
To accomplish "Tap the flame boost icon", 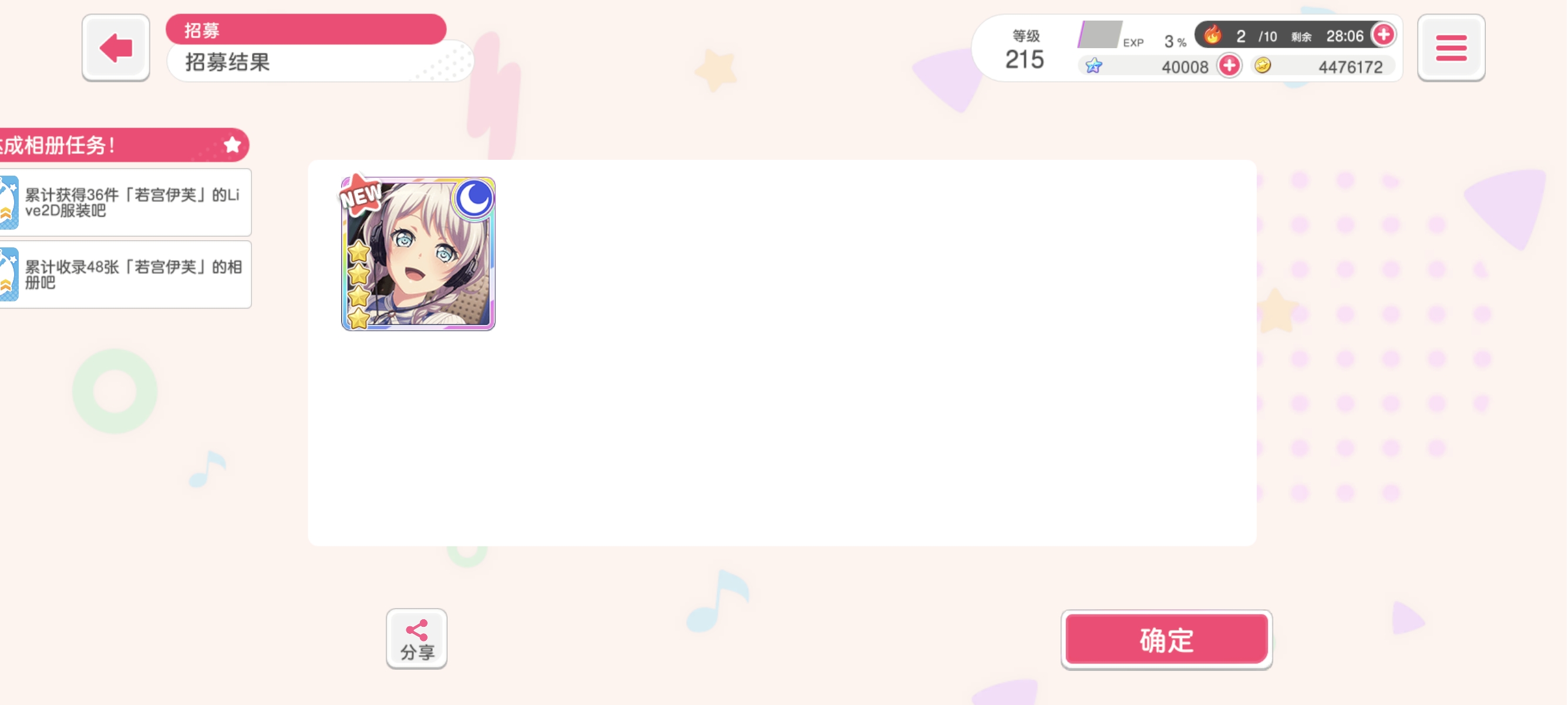I will tap(1212, 35).
